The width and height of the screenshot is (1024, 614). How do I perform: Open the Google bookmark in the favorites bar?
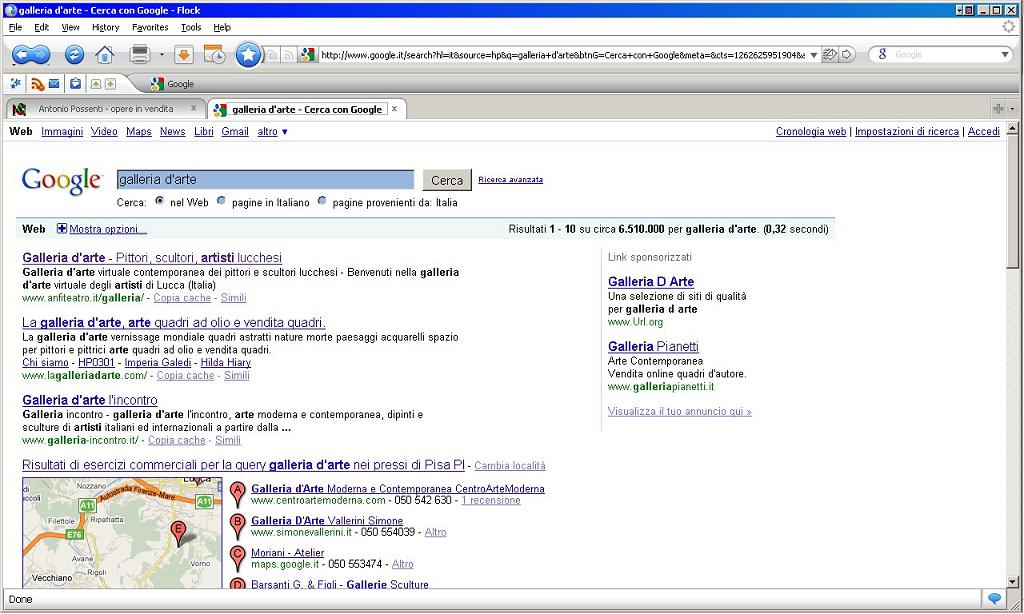[172, 84]
